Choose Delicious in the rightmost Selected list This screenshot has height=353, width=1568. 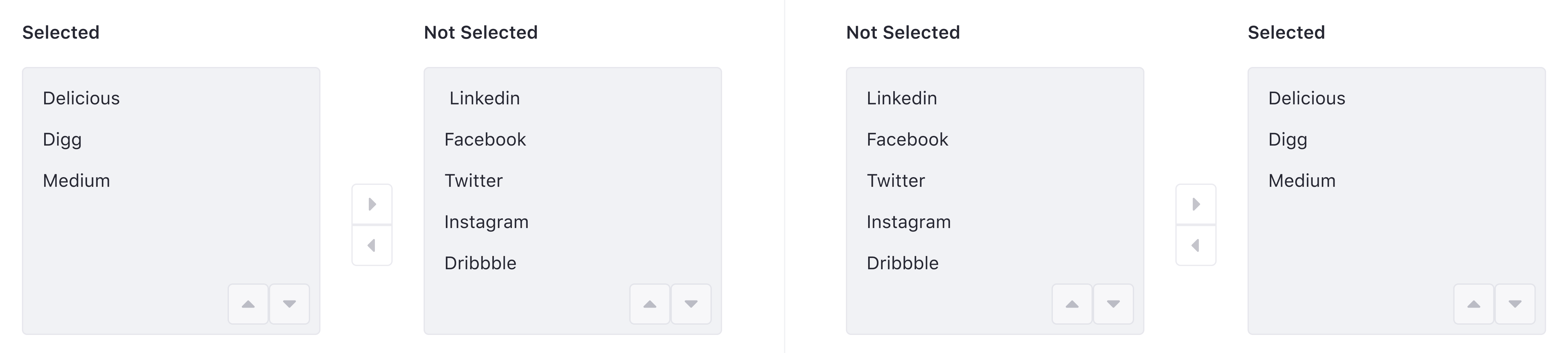pyautogui.click(x=1307, y=98)
